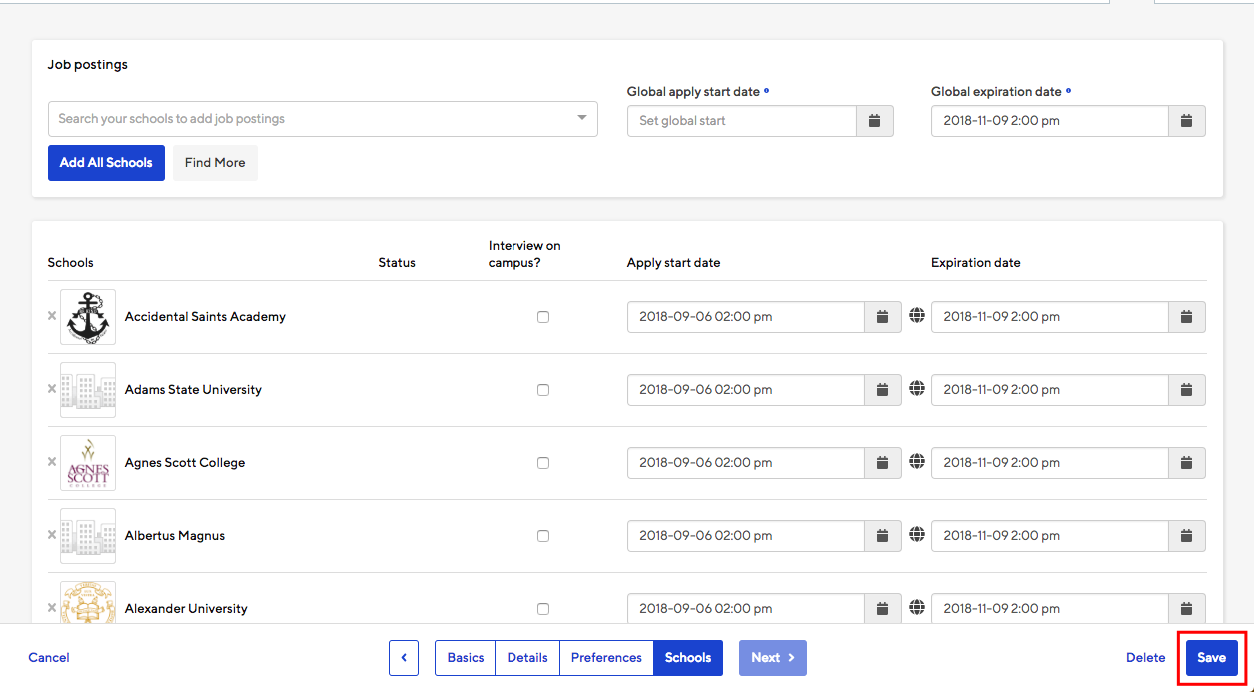This screenshot has height=692, width=1254.
Task: Click the Set global start date field
Action: (741, 121)
